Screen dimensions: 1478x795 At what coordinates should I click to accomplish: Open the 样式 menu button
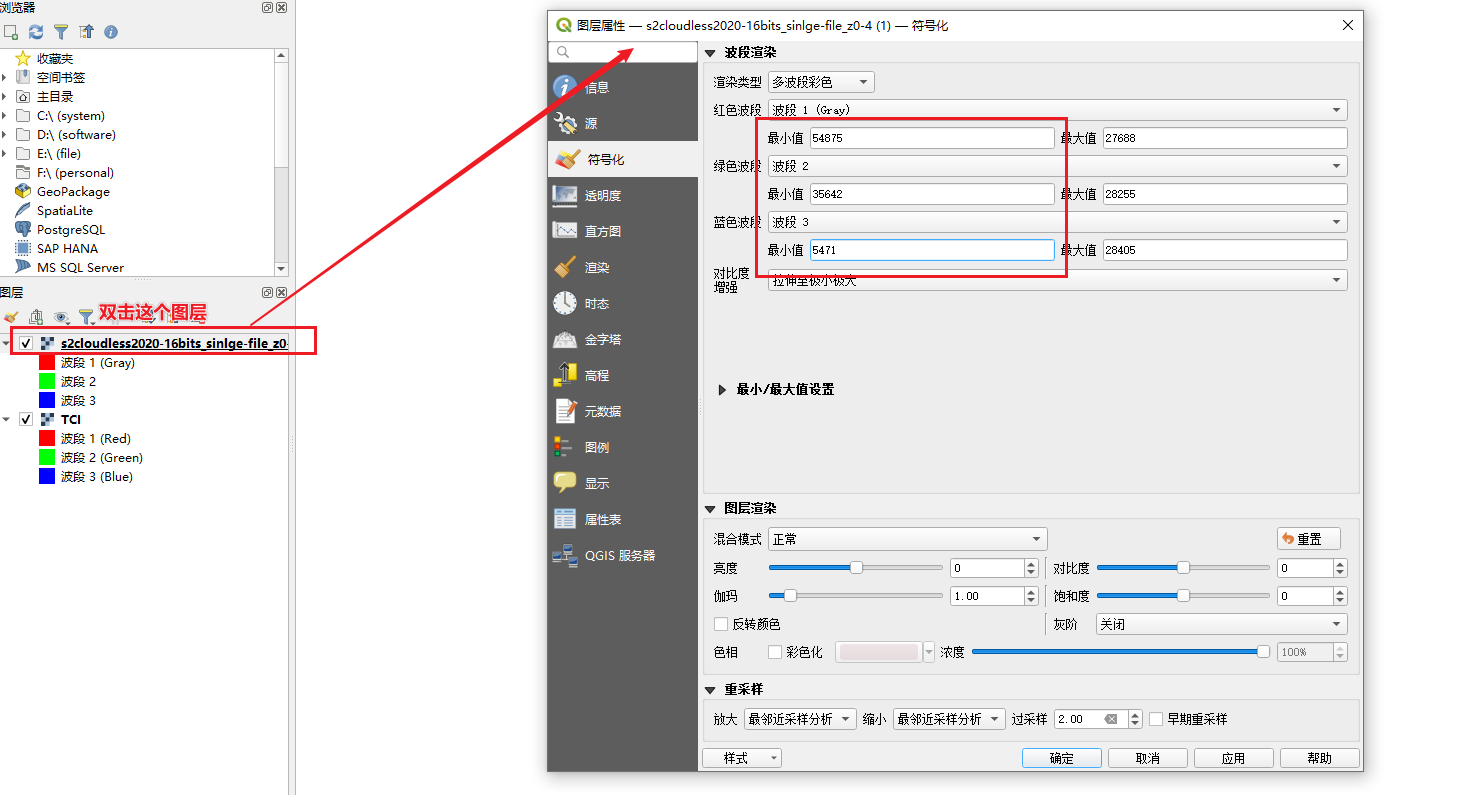click(x=742, y=758)
